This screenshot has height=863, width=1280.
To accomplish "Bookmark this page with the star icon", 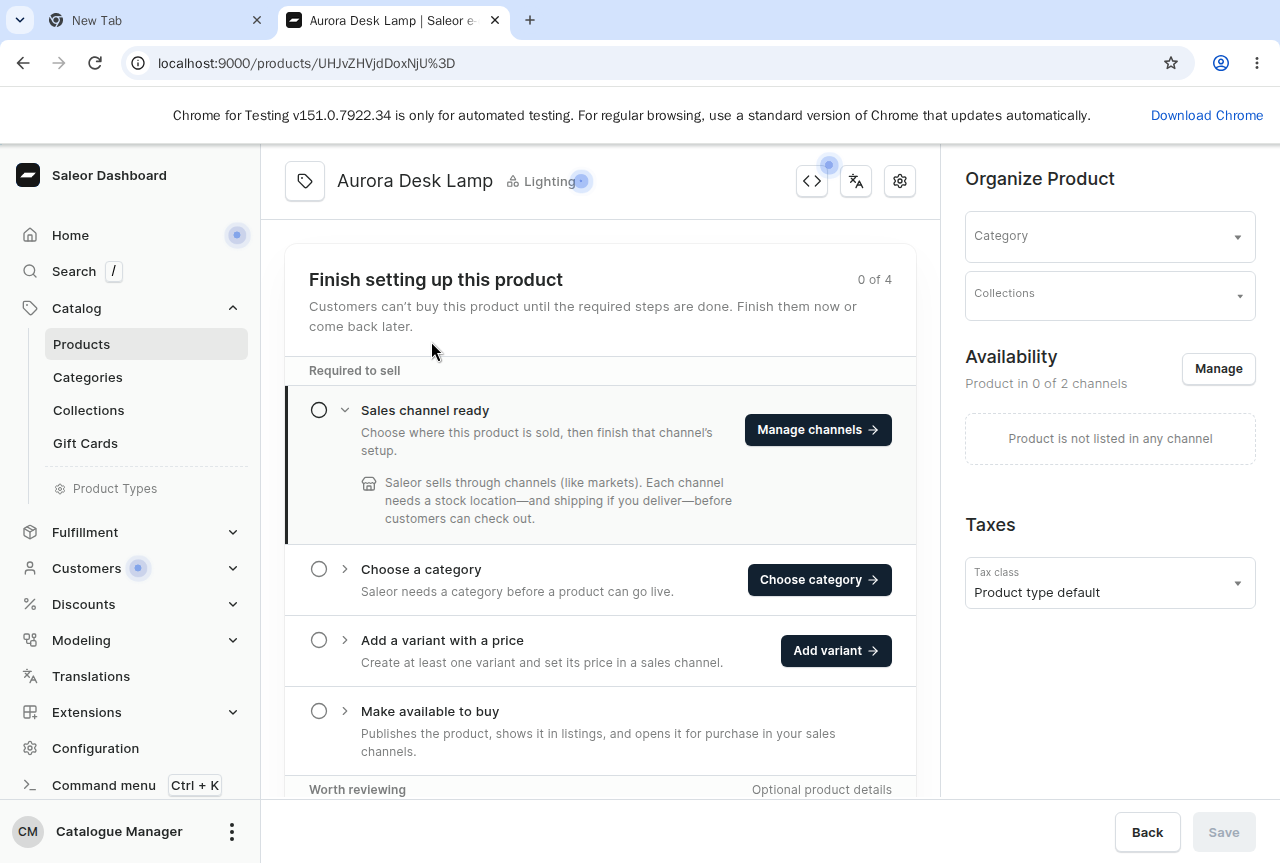I will [1171, 63].
